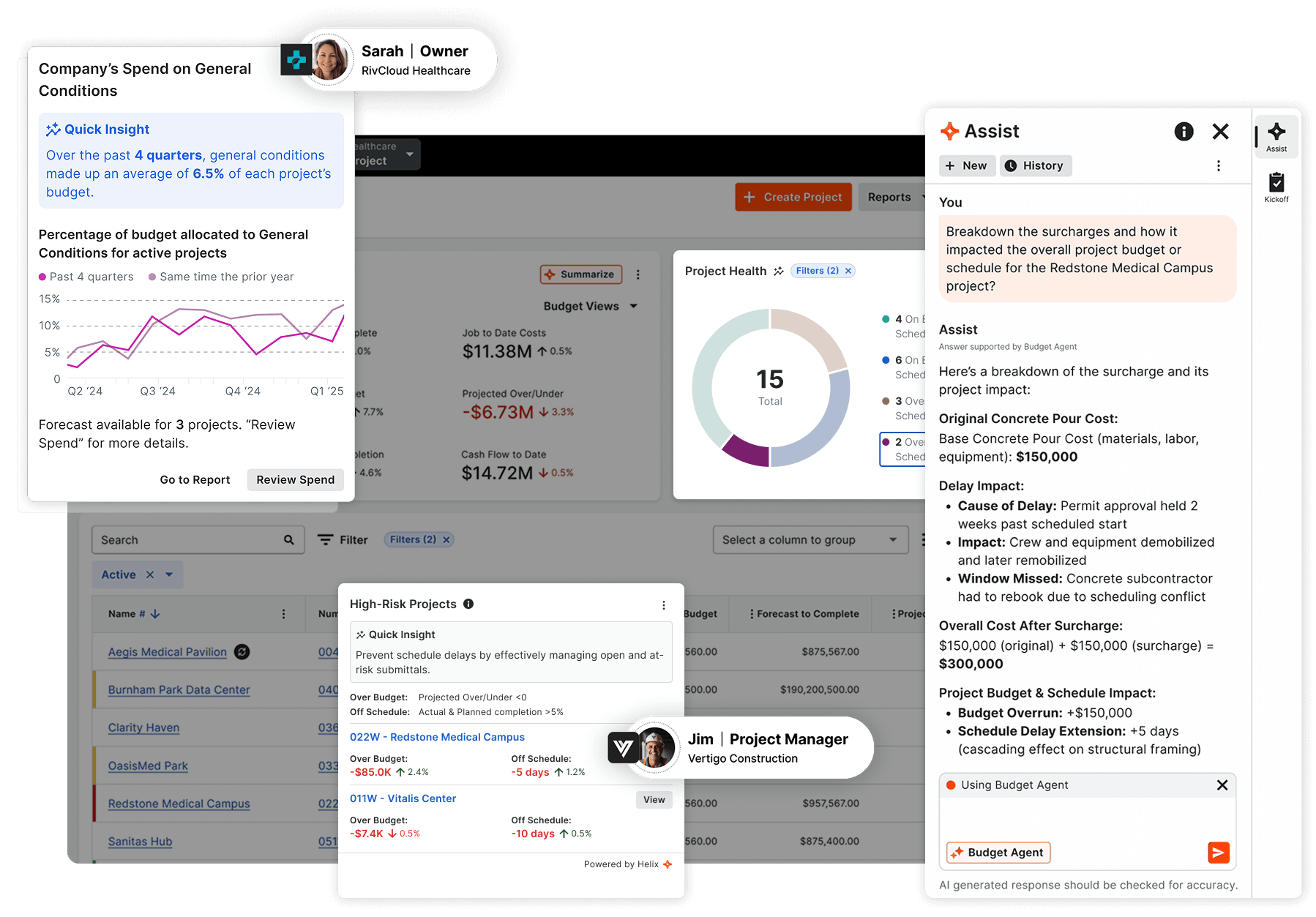
Task: Click the magnifier icon in the Search bar
Action: pos(288,539)
